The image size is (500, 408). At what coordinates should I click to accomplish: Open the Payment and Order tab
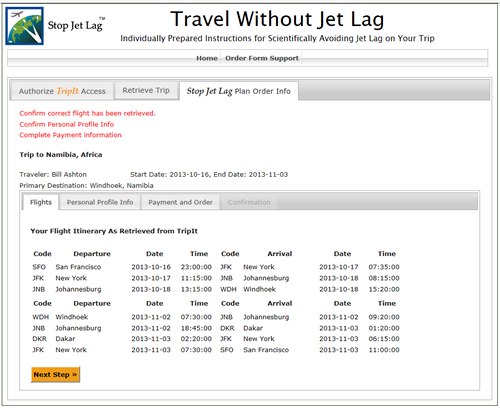coord(180,202)
